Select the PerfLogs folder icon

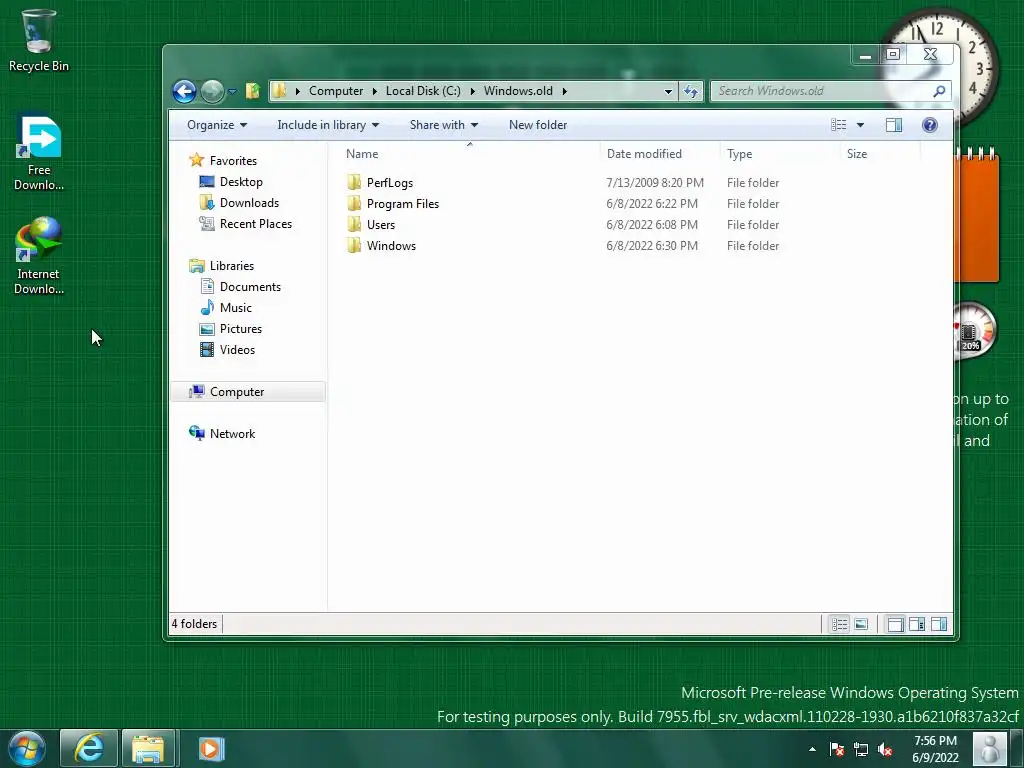coord(354,182)
